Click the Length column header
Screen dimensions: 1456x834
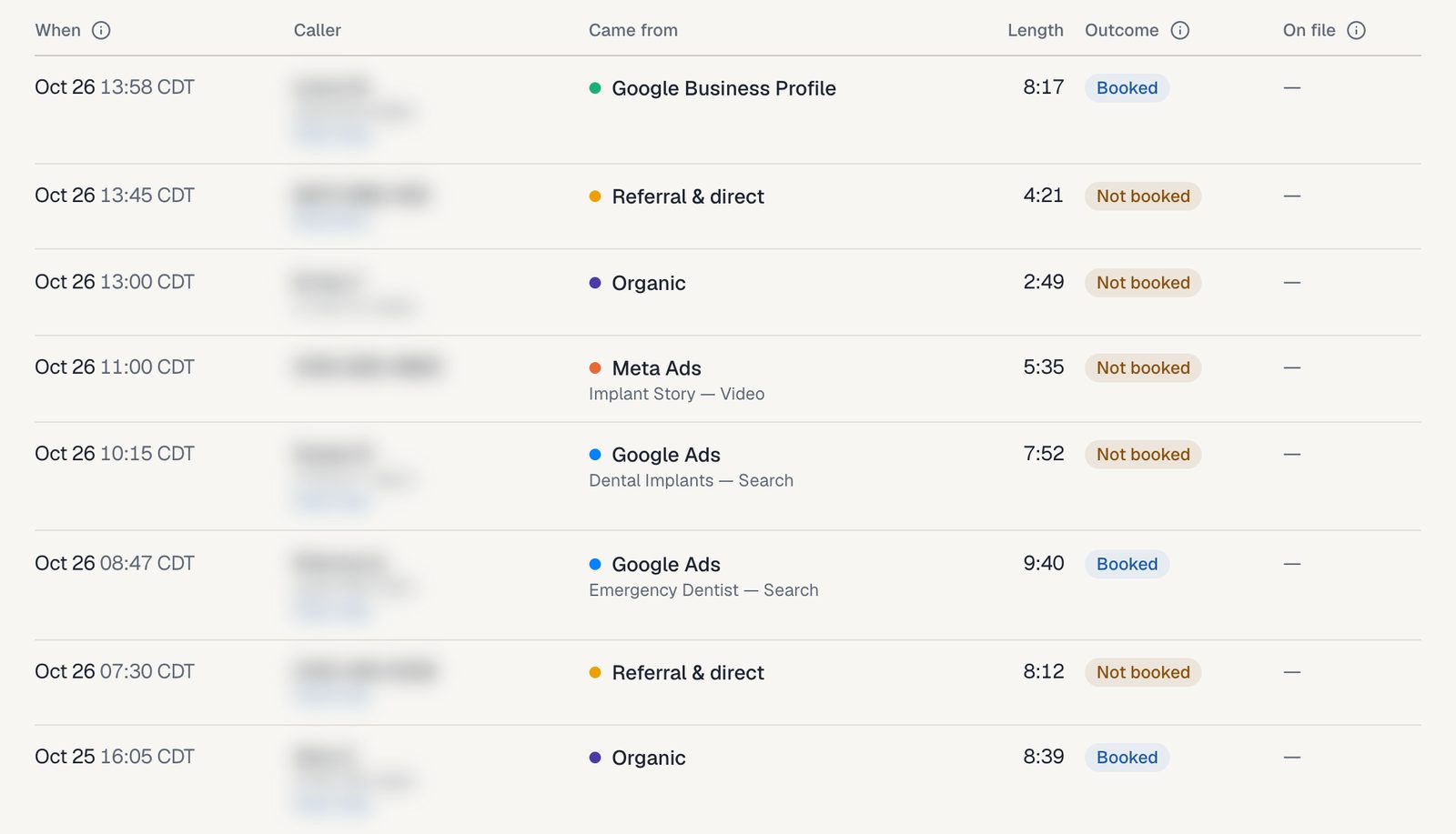pos(1036,30)
